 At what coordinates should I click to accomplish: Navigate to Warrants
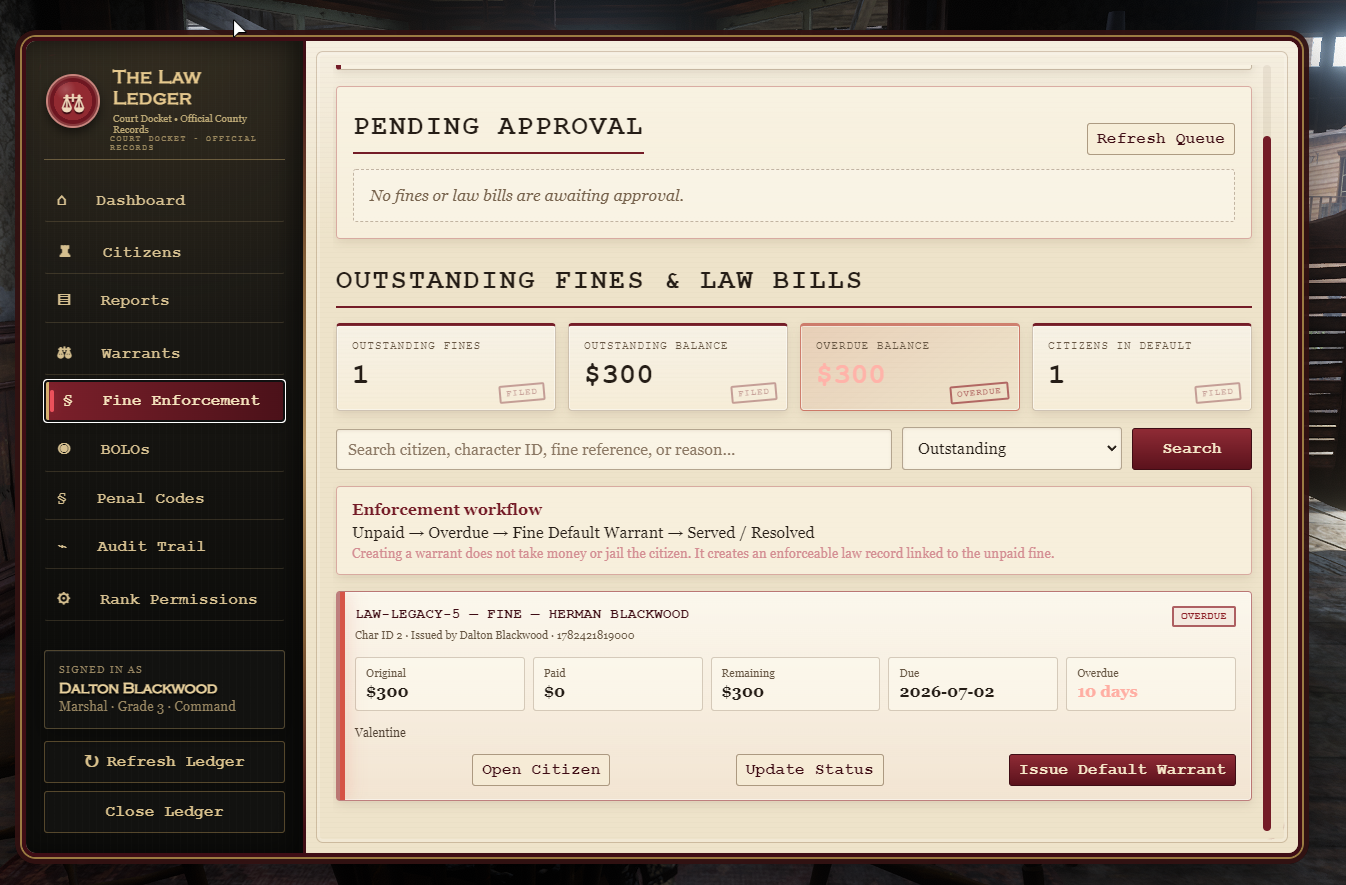[165, 353]
